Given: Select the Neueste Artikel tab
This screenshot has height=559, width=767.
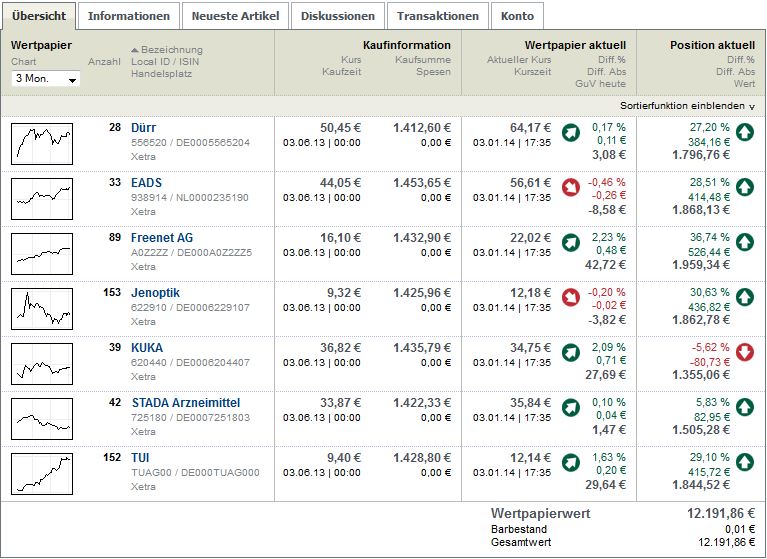Looking at the screenshot, I should 237,16.
